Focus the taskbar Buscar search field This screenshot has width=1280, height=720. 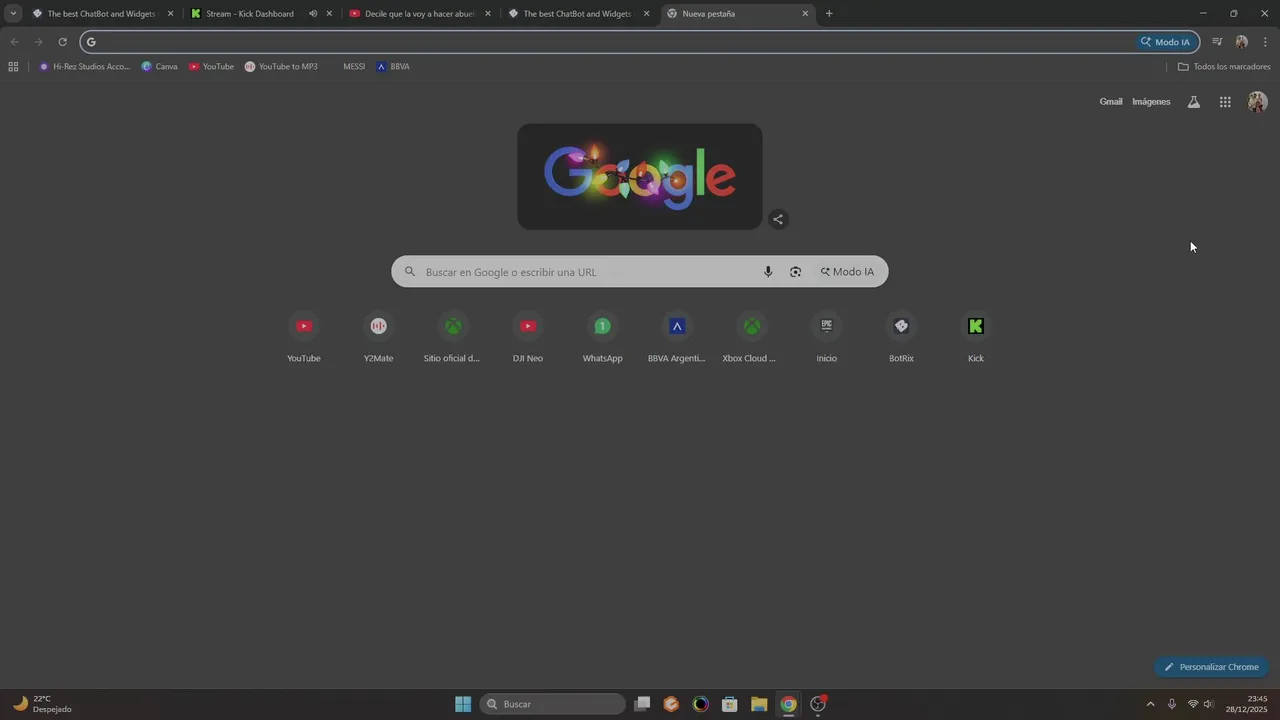[x=553, y=704]
